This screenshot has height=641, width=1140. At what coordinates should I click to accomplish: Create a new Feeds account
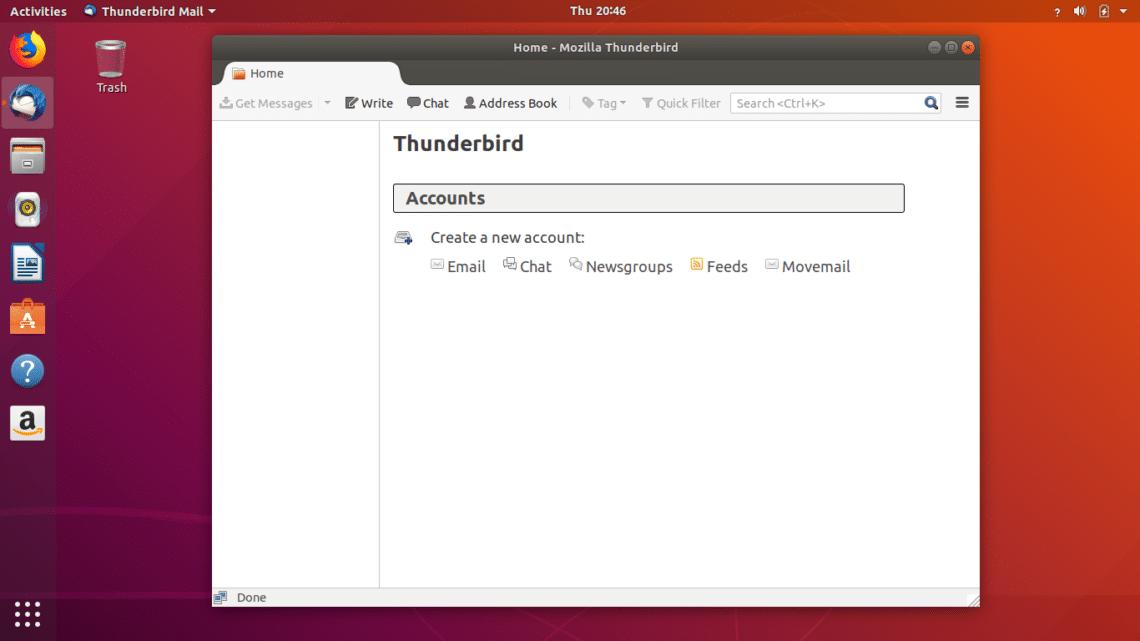(x=719, y=266)
